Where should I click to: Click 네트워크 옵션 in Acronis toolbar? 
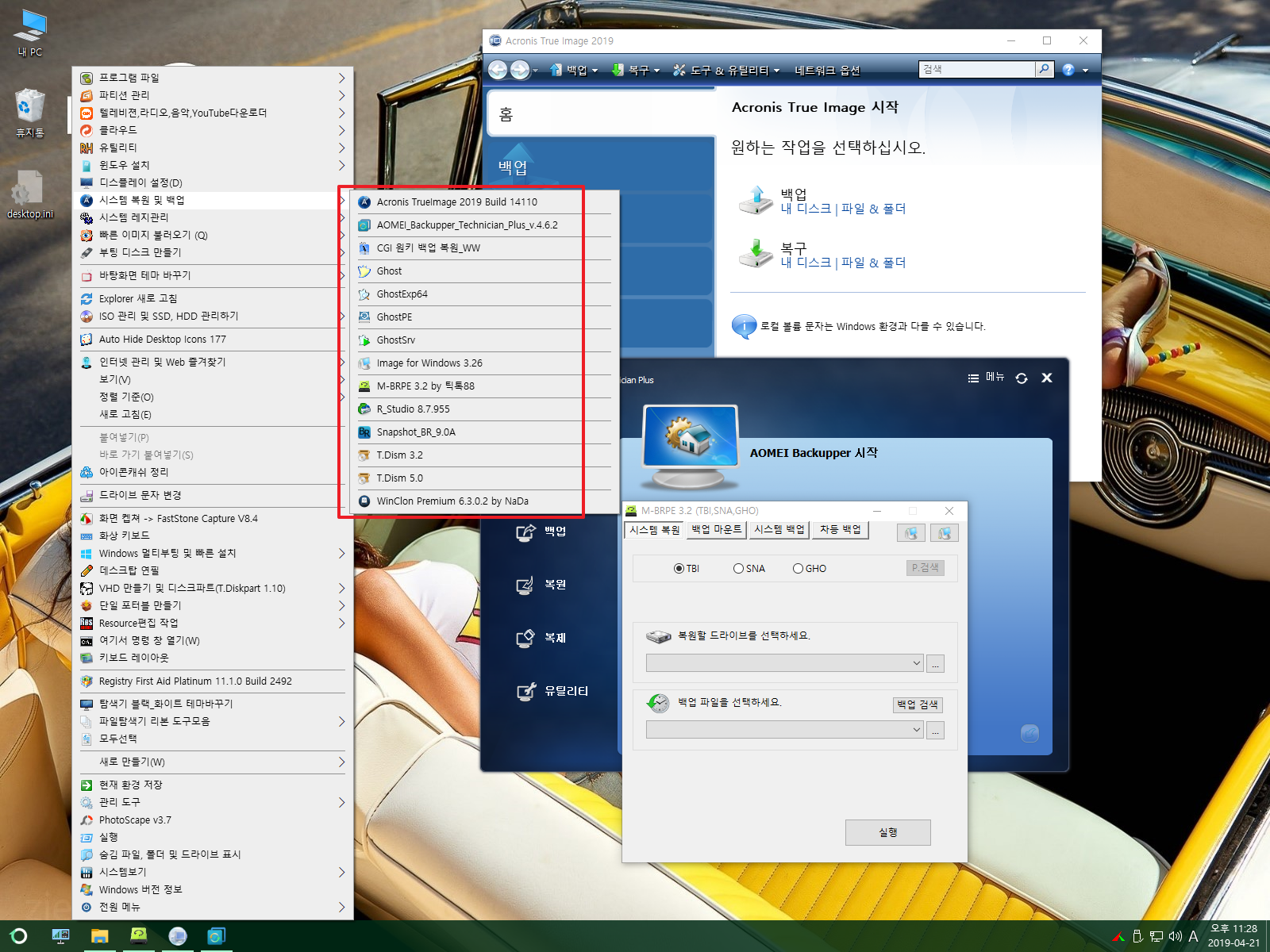tap(827, 71)
